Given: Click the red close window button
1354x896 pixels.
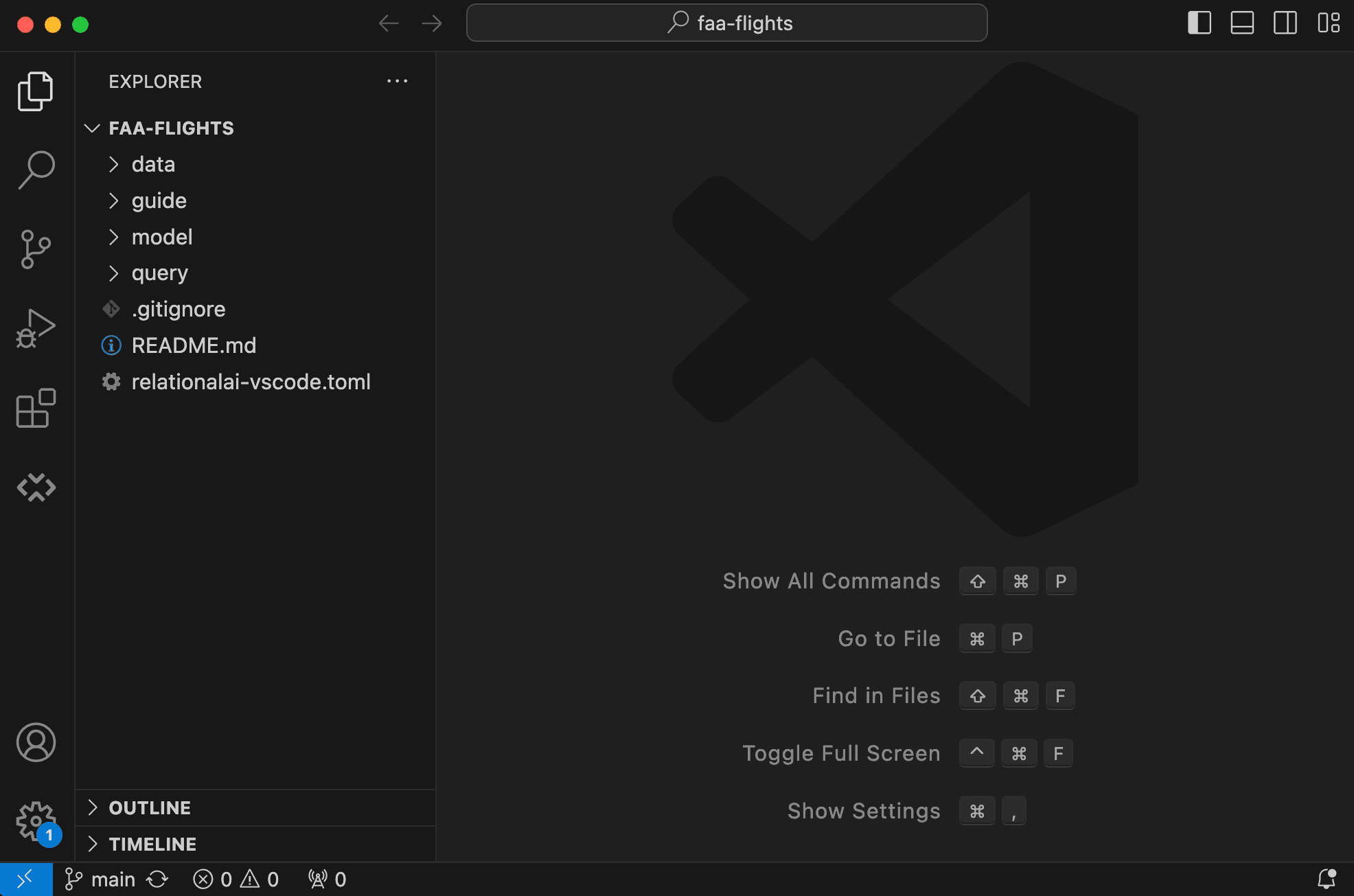Looking at the screenshot, I should pyautogui.click(x=25, y=25).
